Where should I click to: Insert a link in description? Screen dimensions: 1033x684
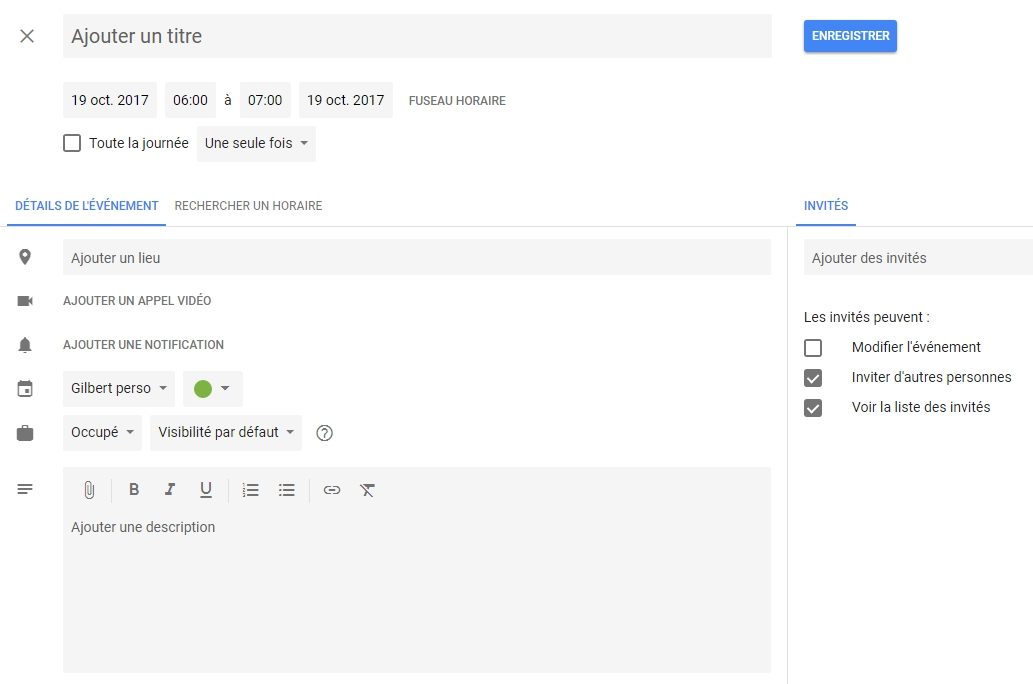pyautogui.click(x=332, y=490)
